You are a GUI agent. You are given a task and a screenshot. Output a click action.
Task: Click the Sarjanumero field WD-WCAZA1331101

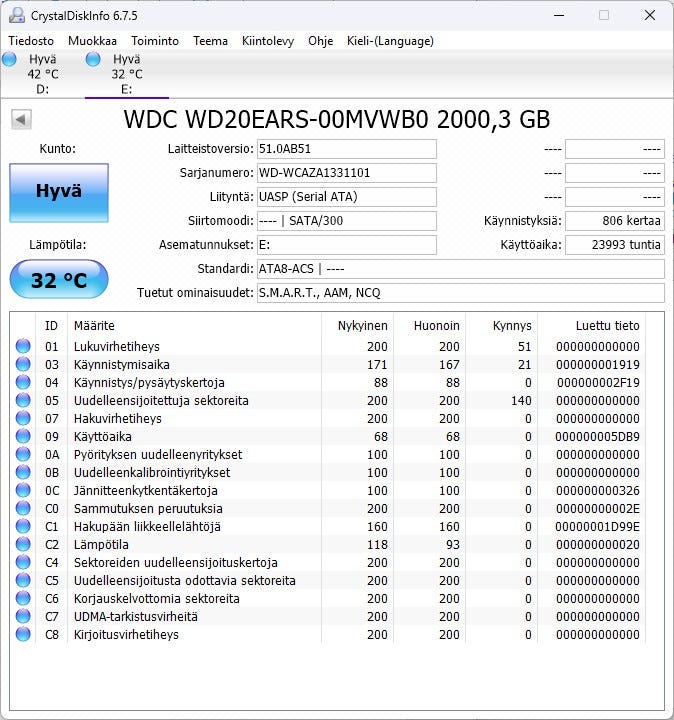347,173
